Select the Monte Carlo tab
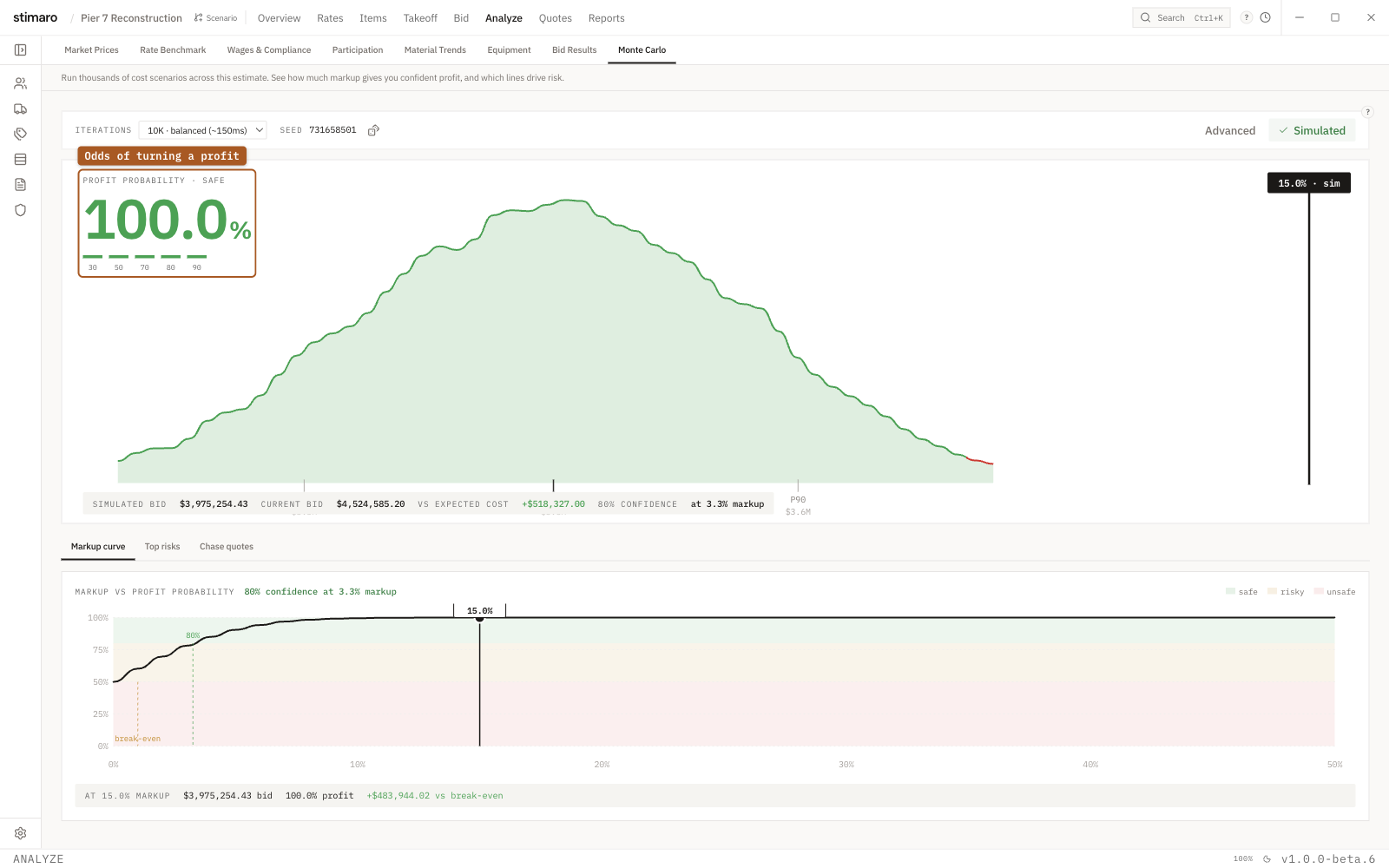Image resolution: width=1389 pixels, height=868 pixels. coord(642,50)
